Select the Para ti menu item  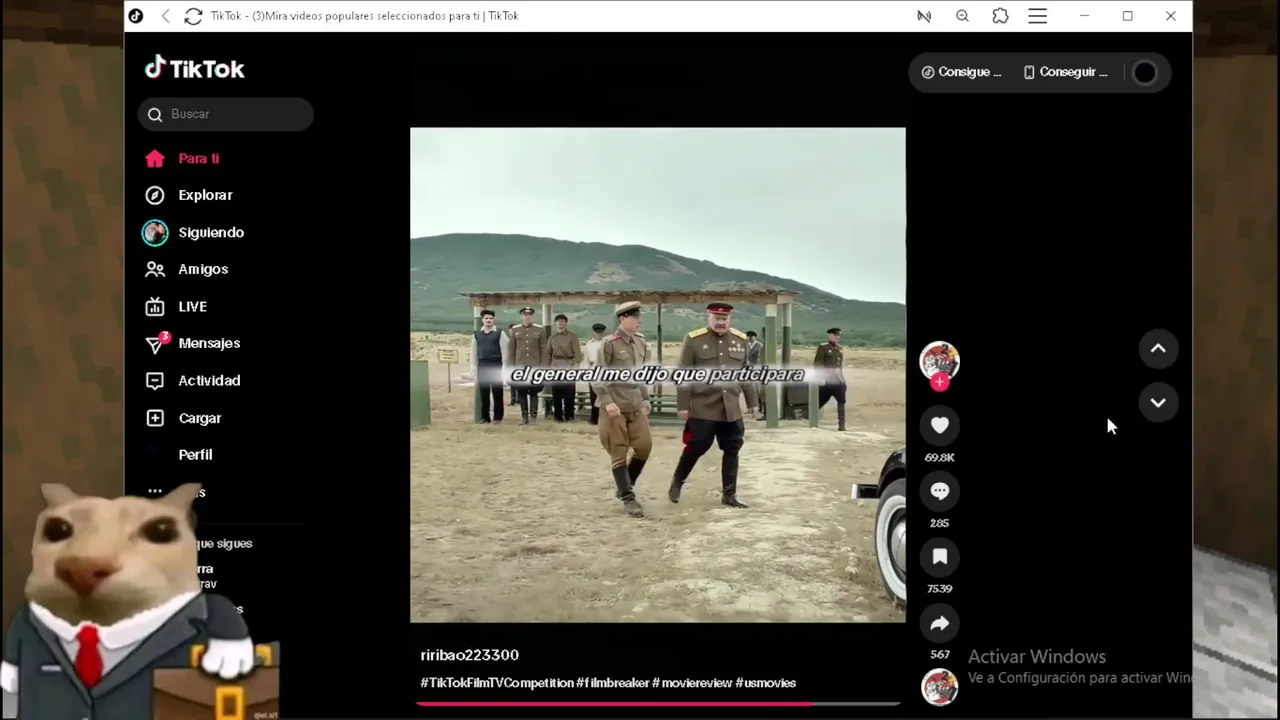(x=199, y=158)
